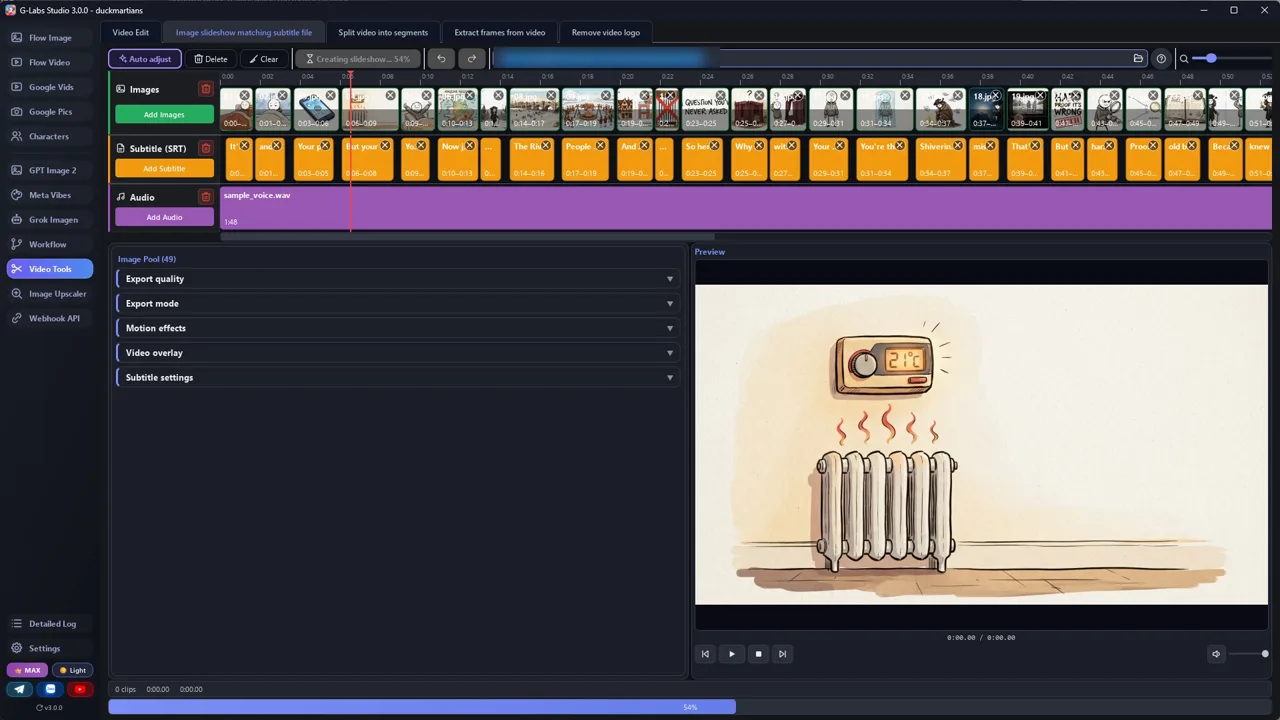Screen dimensions: 1280x720
Task: Expand the Video overlay section
Action: tap(398, 353)
